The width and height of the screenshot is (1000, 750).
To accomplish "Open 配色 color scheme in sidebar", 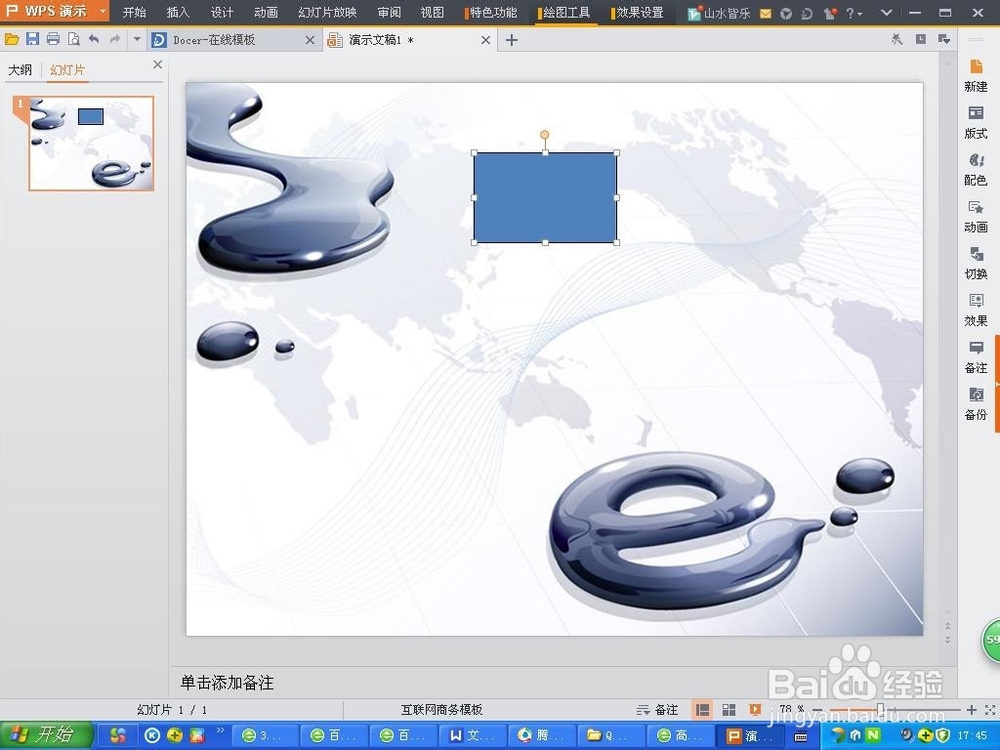I will [976, 170].
